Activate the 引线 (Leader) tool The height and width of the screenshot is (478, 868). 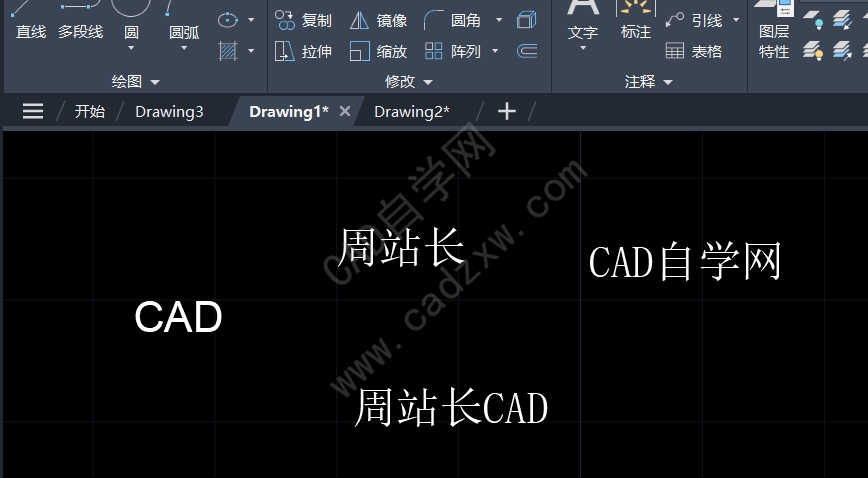[695, 20]
